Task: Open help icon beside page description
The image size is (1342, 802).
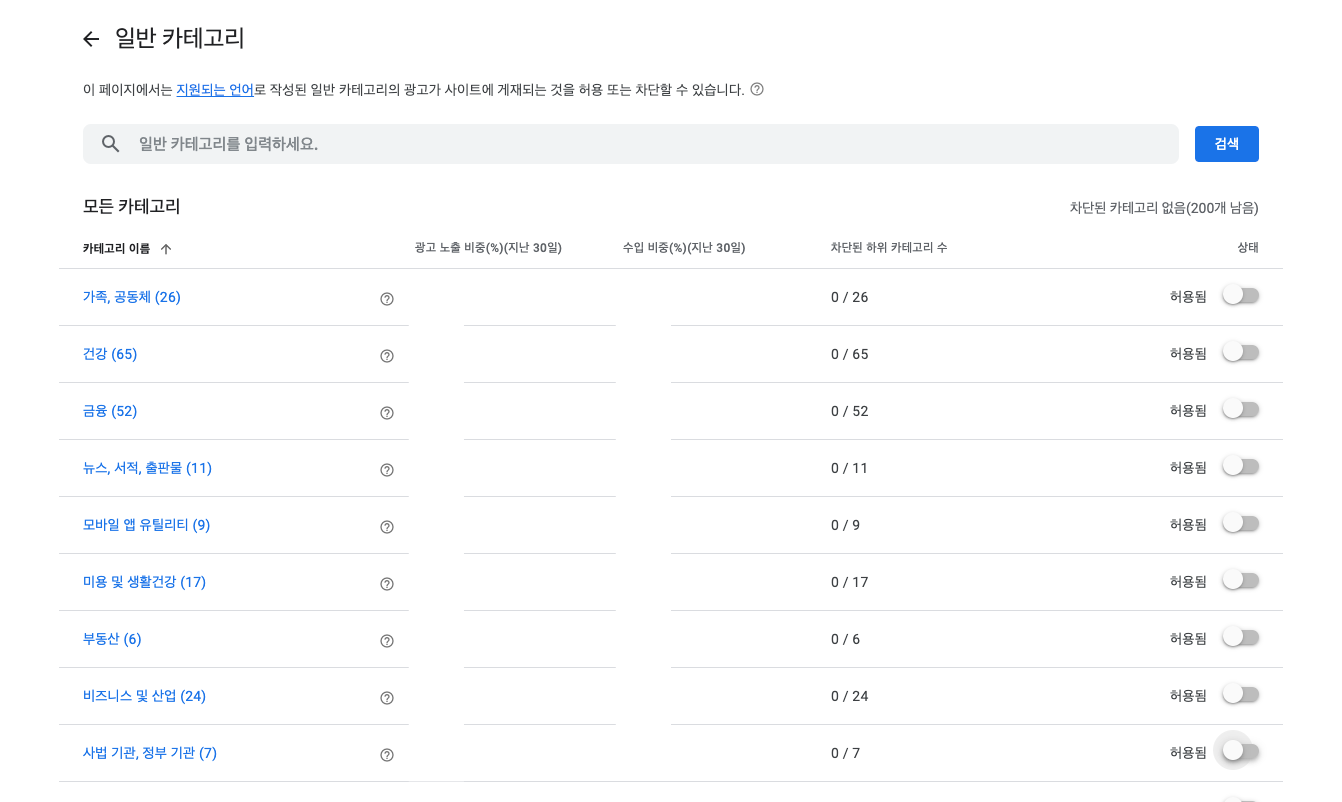Action: click(757, 89)
